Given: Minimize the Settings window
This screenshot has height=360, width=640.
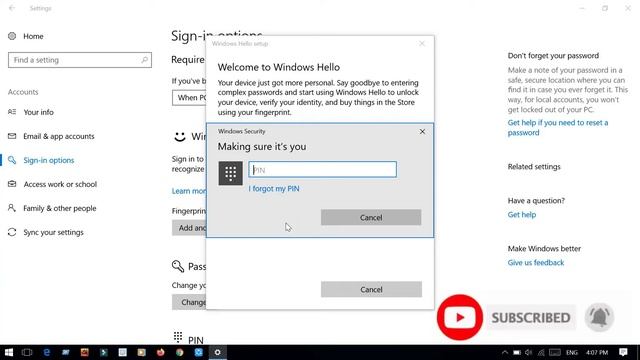Looking at the screenshot, I should click(x=582, y=8).
